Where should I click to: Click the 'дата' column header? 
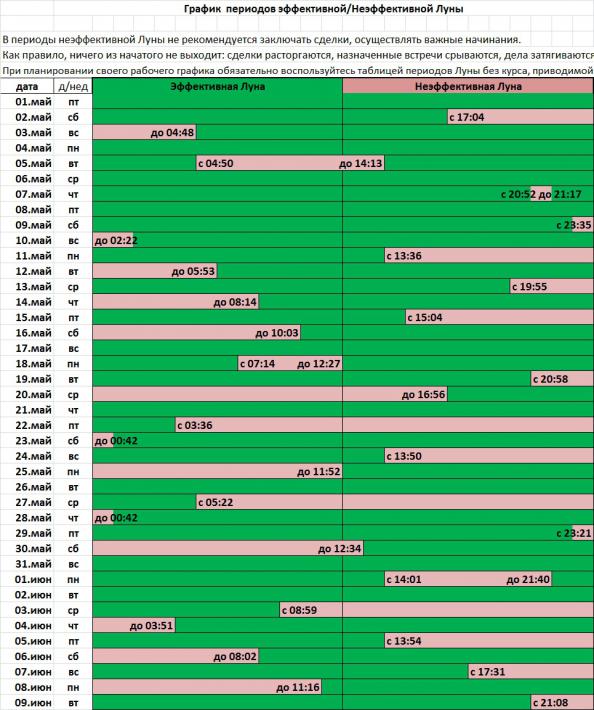click(27, 86)
